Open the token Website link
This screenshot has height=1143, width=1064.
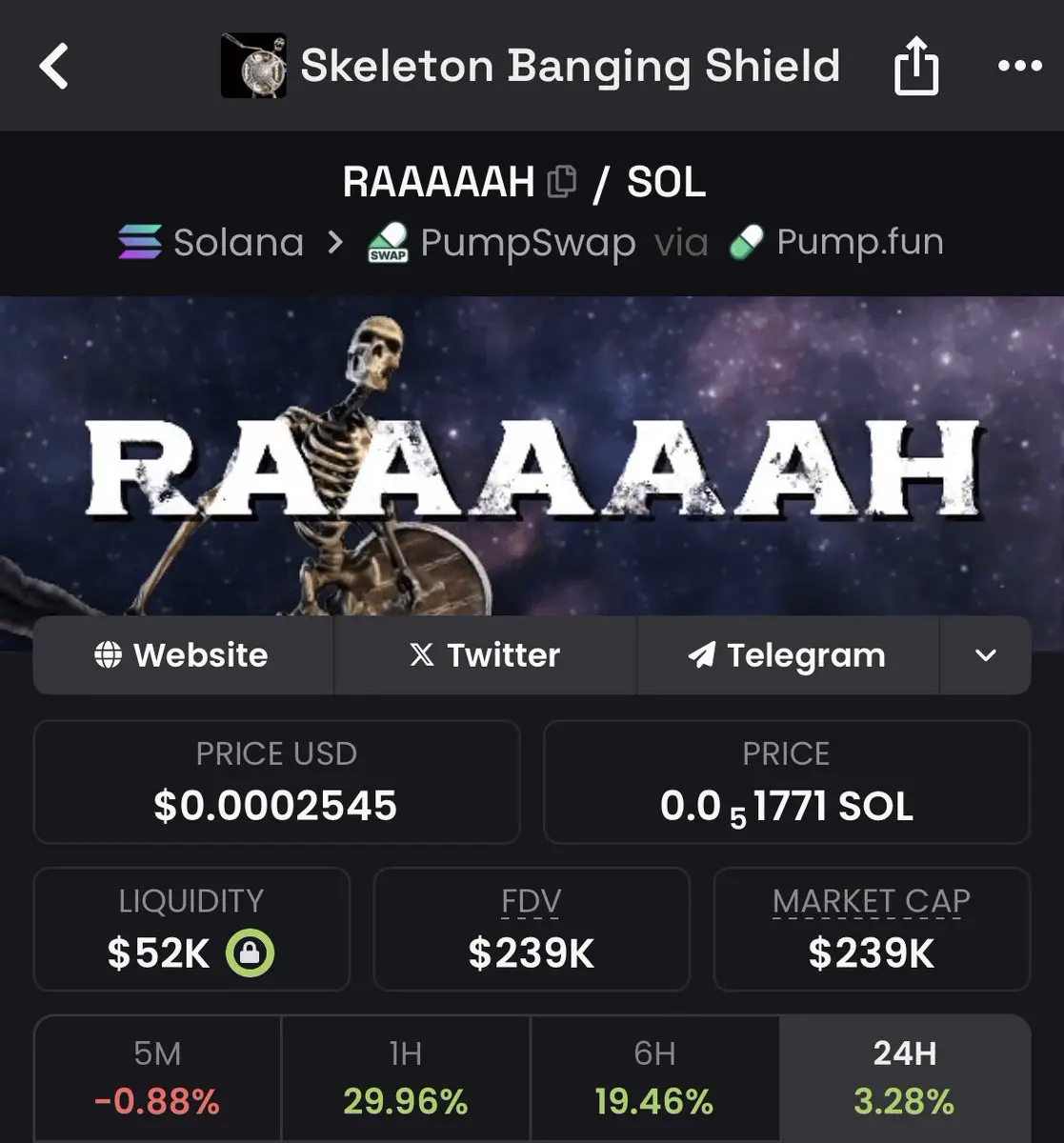(183, 655)
